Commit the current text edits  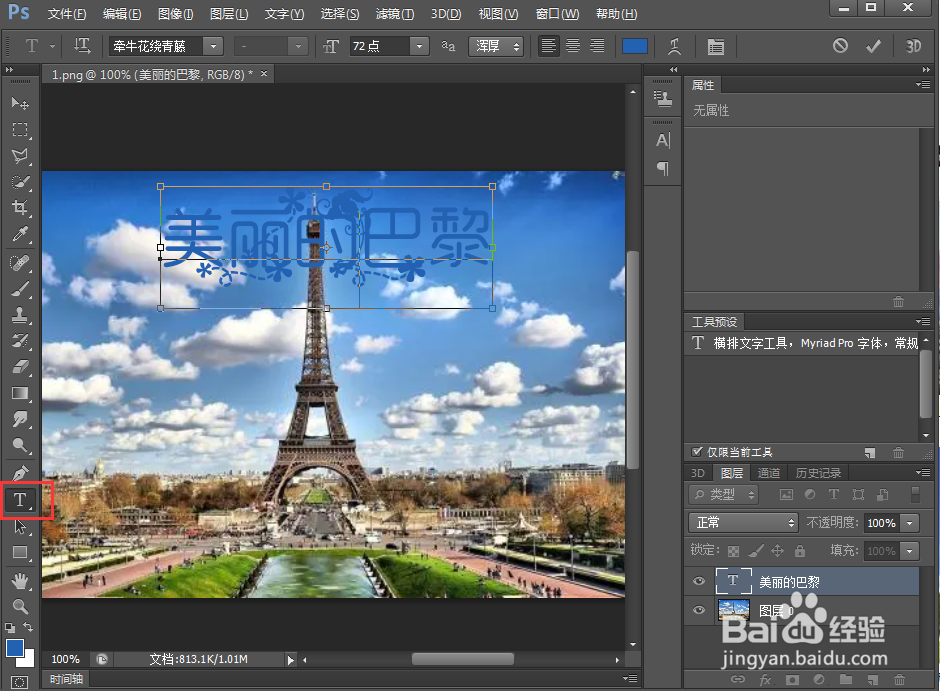(873, 46)
